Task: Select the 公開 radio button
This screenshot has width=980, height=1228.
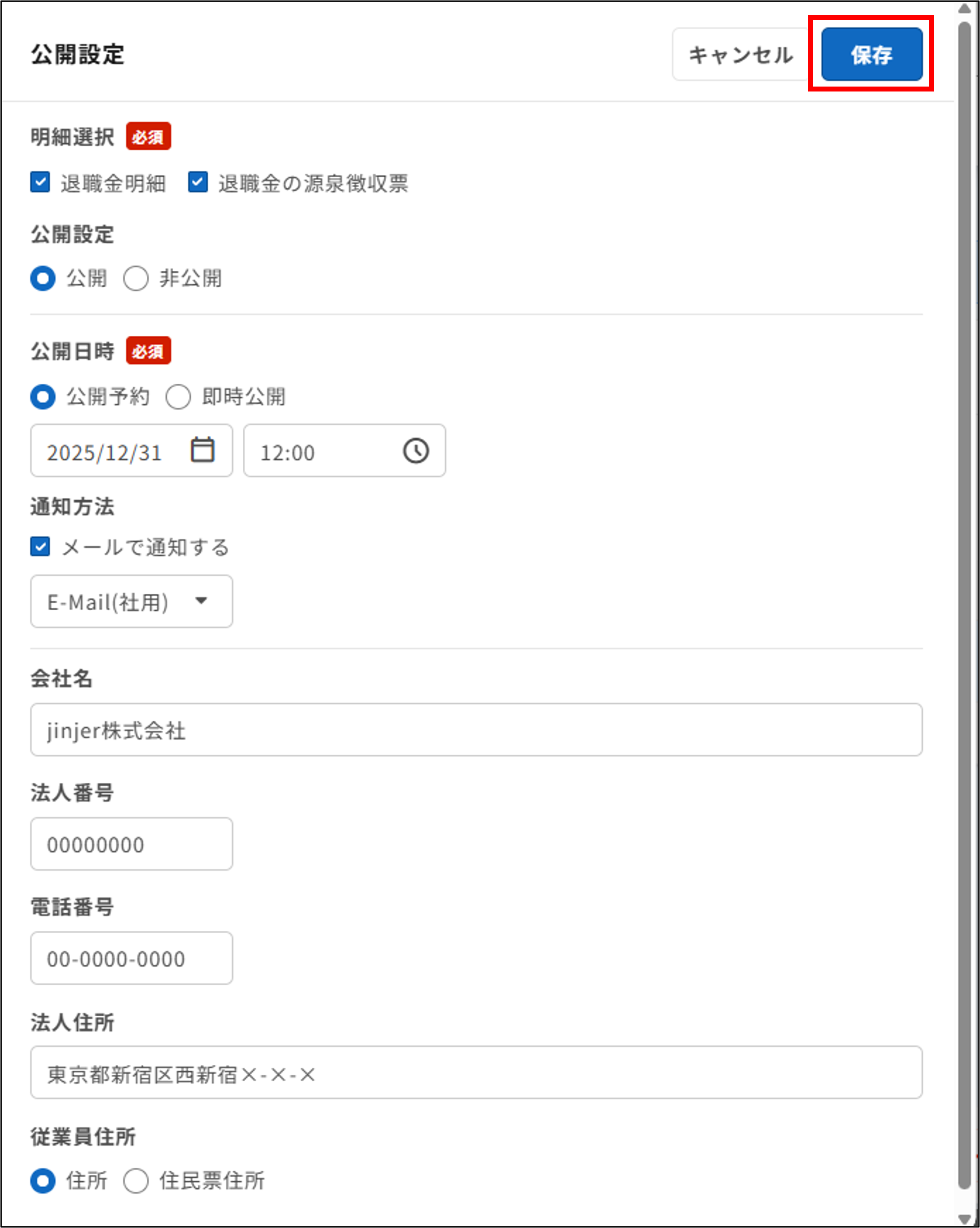Action: click(x=43, y=279)
